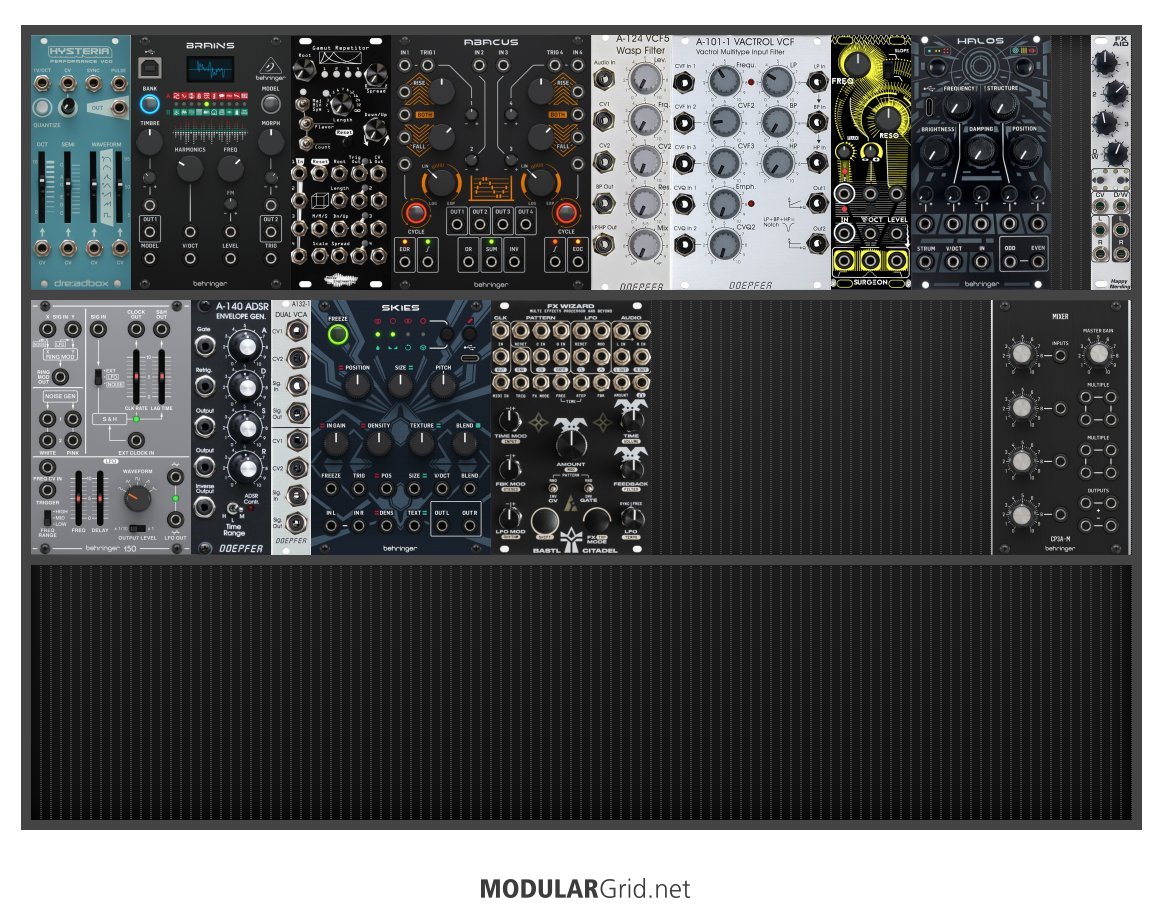Screen dimensions: 1172x910
Task: Click the illuminated FREEZE button on Skies
Action: pyautogui.click(x=338, y=334)
